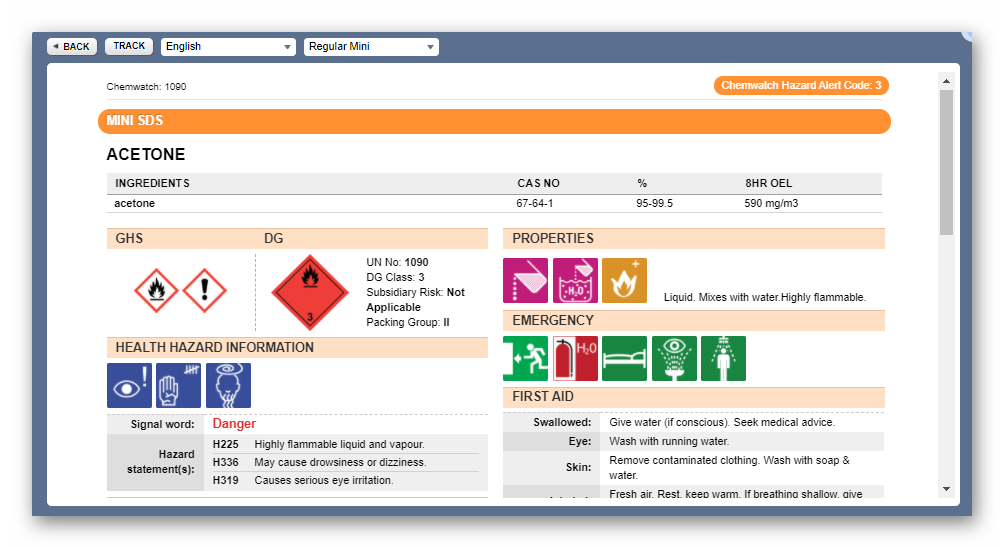Click the 'Eye:' first aid label
The image size is (1004, 548).
[x=579, y=441]
